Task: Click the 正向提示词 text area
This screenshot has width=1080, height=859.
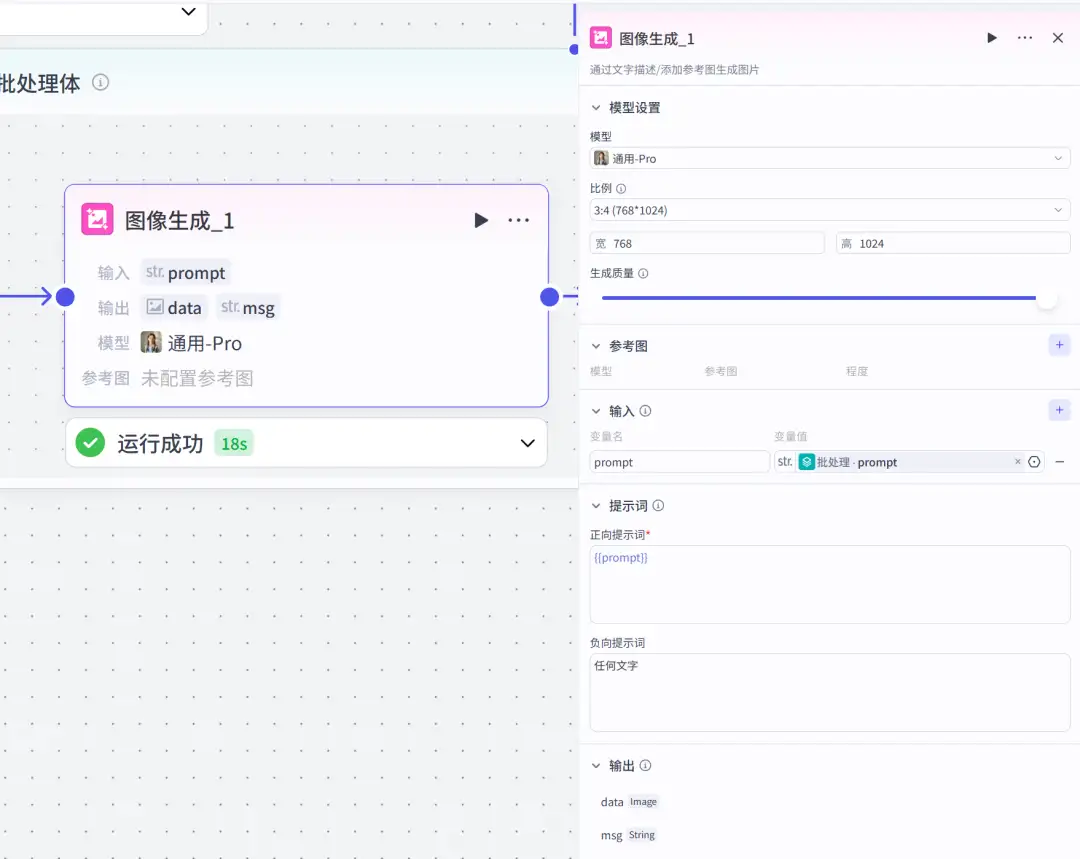Action: coord(830,585)
